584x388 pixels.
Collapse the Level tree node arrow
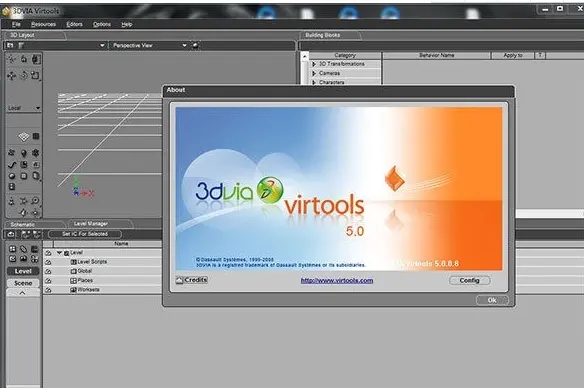click(59, 252)
